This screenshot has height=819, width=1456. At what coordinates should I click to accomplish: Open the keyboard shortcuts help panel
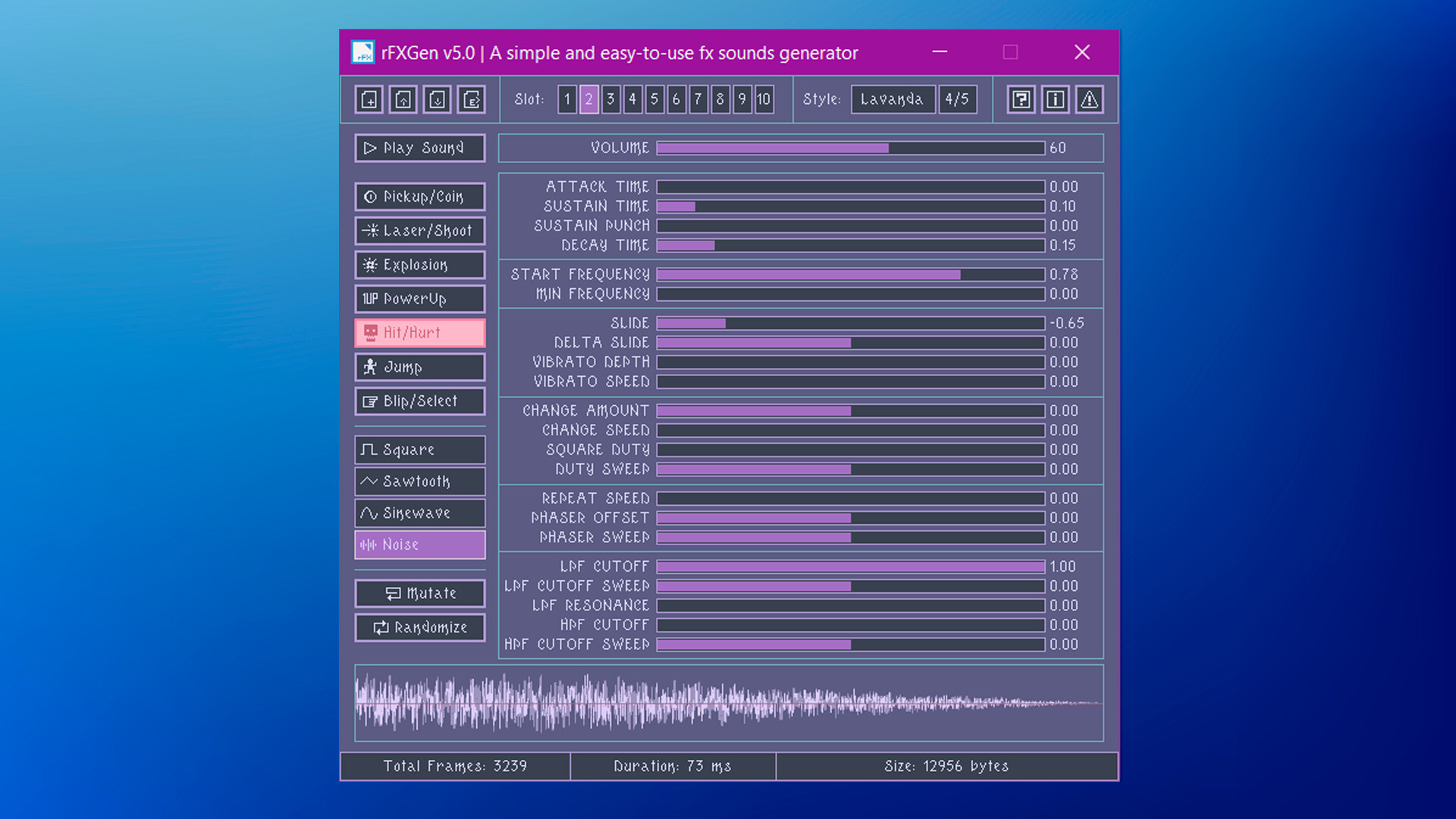pos(1020,99)
